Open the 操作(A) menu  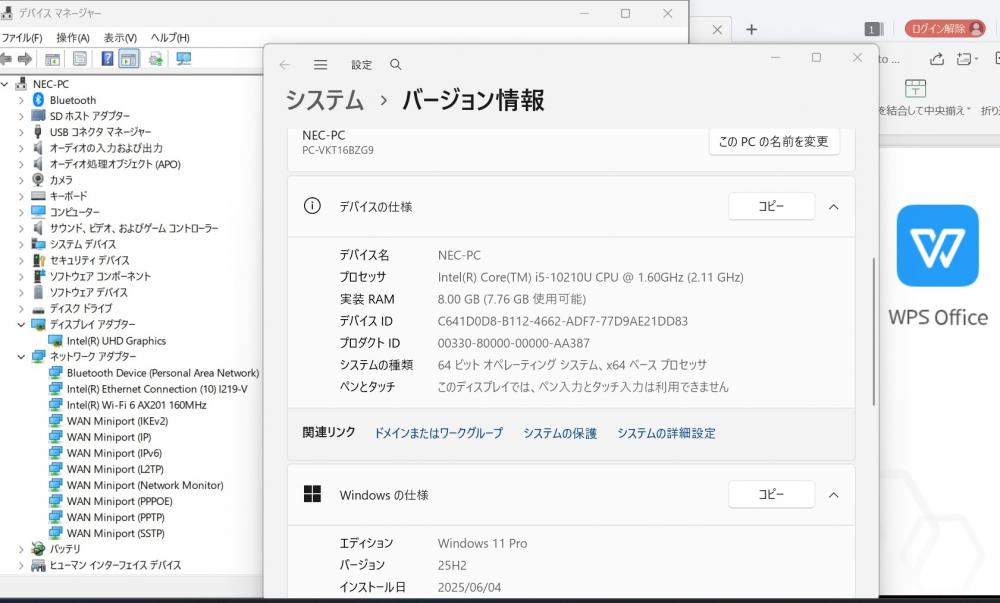coord(73,38)
